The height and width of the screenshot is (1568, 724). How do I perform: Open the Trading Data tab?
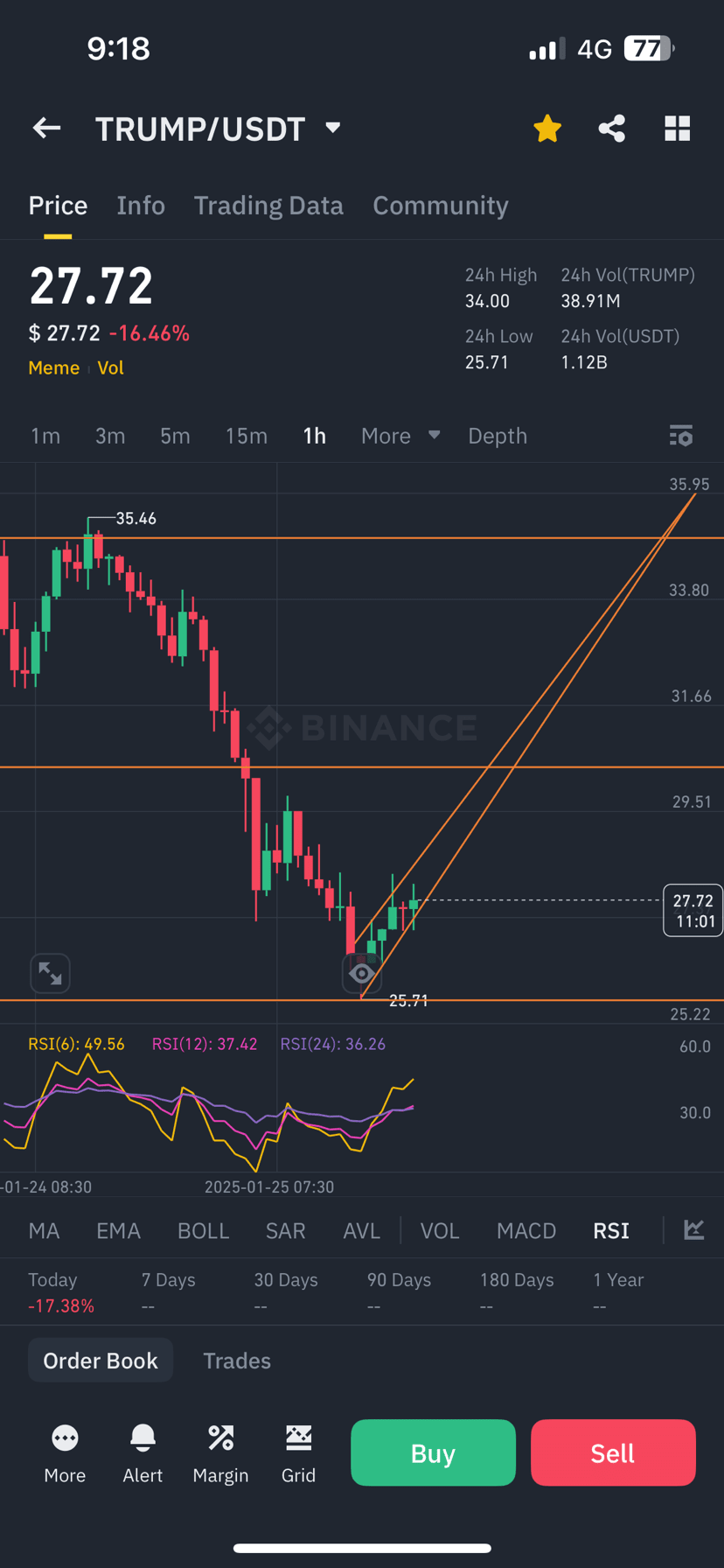[x=268, y=206]
